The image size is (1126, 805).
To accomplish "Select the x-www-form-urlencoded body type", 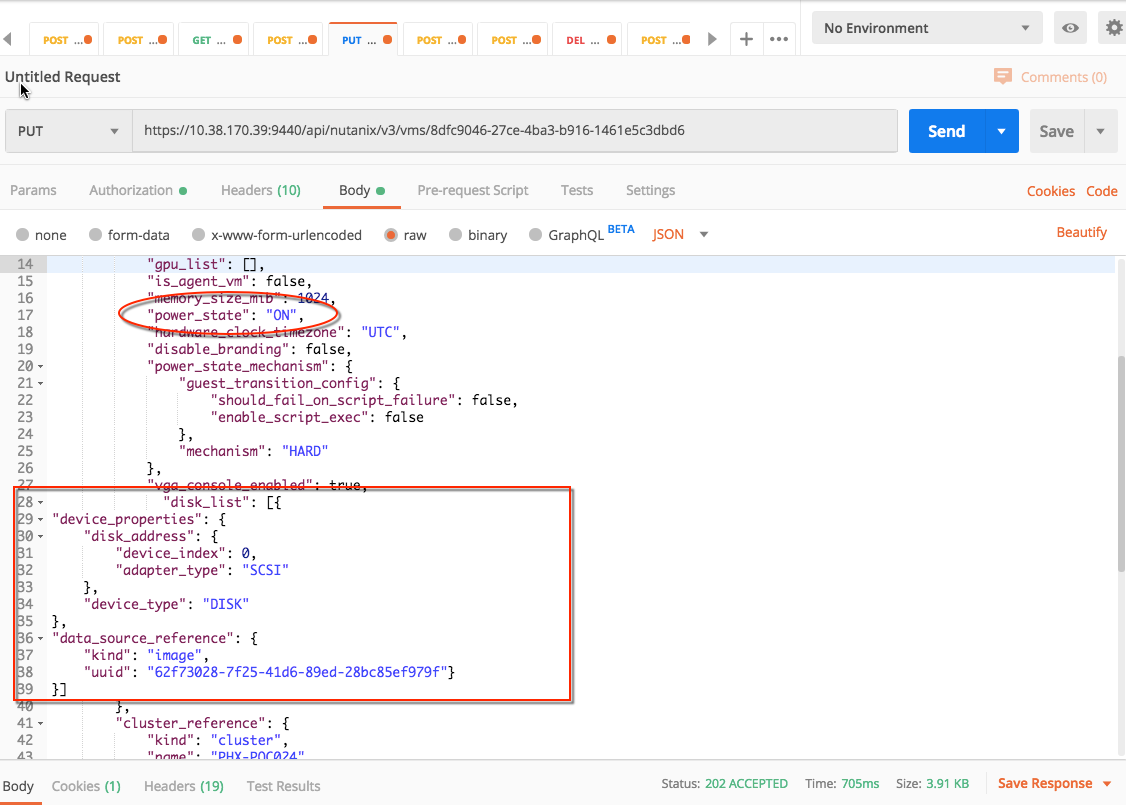I will point(198,235).
